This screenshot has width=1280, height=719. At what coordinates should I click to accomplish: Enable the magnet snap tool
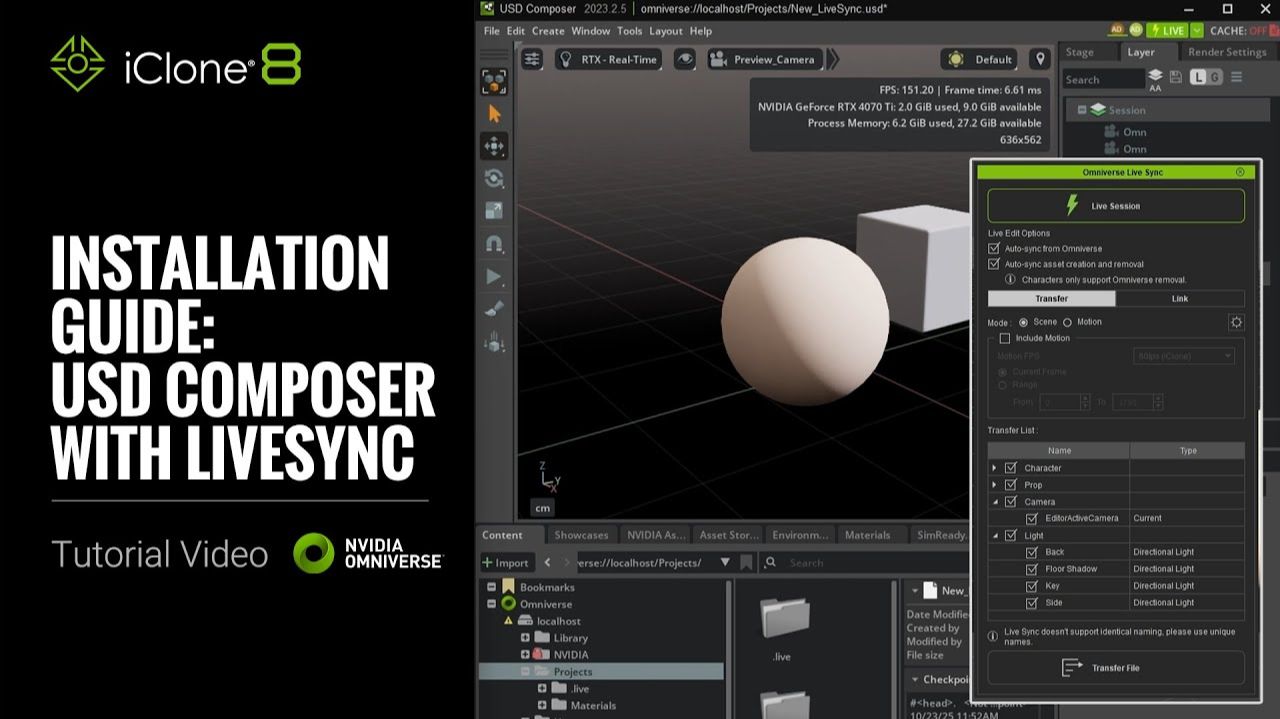coord(494,243)
